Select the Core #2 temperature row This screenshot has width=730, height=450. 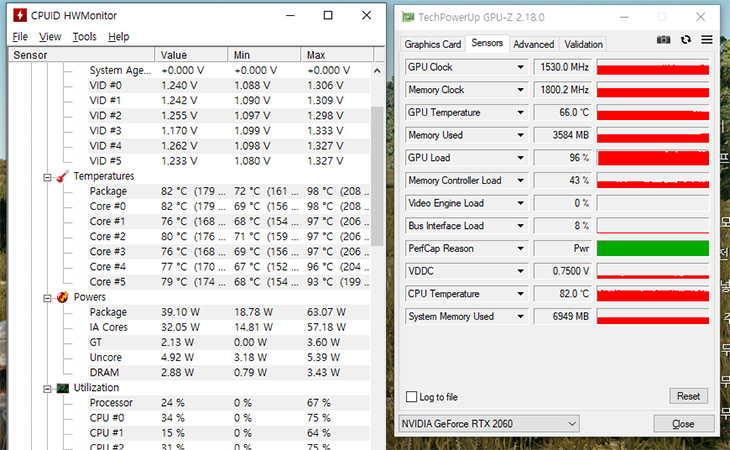pyautogui.click(x=229, y=236)
